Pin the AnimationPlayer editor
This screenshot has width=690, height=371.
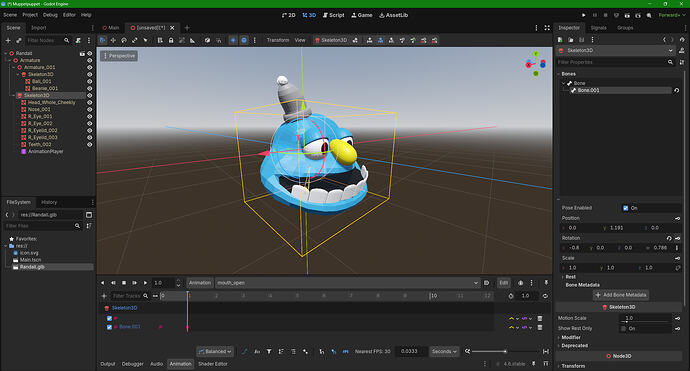click(x=546, y=283)
